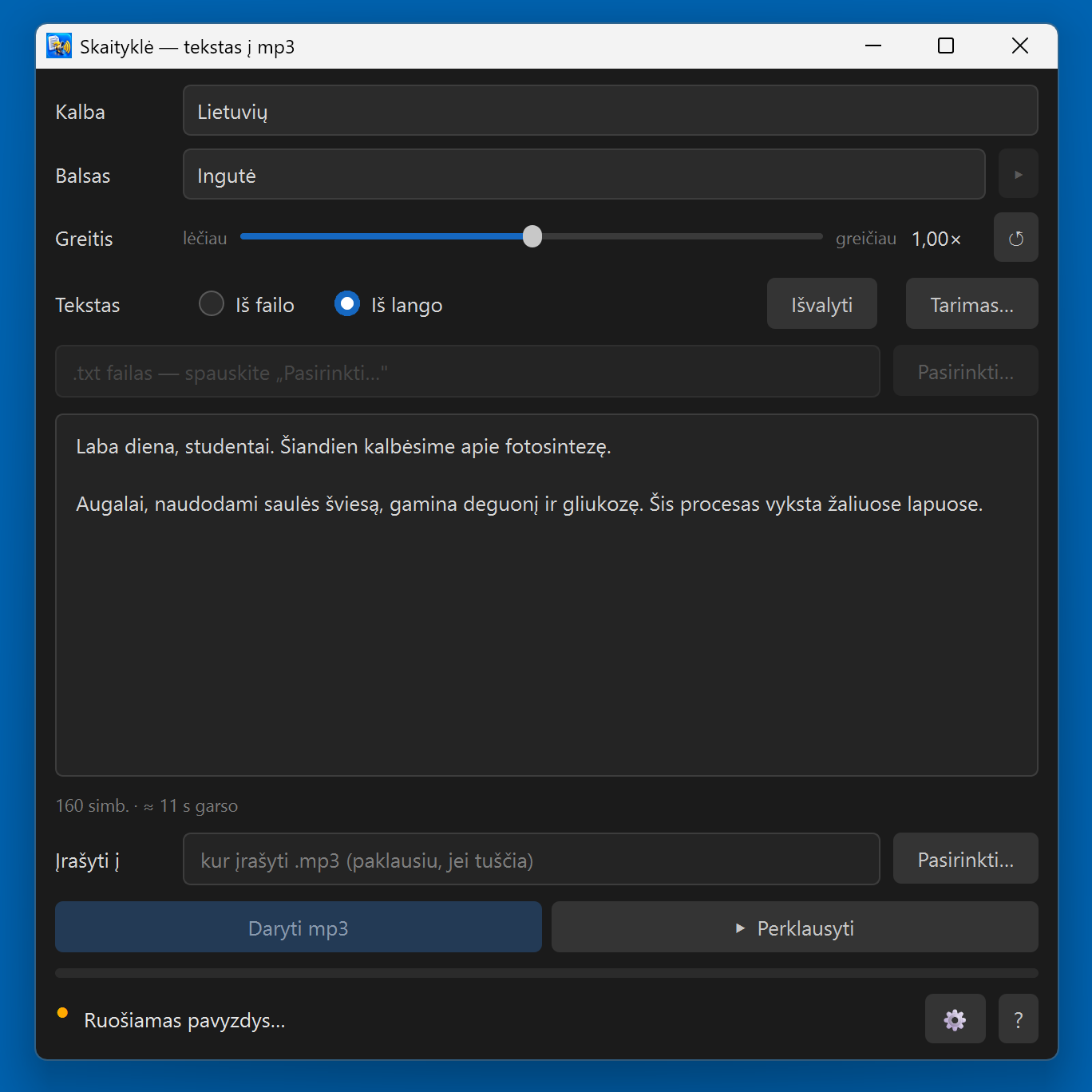
Task: Open the Tarimas... dialog
Action: pyautogui.click(x=971, y=304)
